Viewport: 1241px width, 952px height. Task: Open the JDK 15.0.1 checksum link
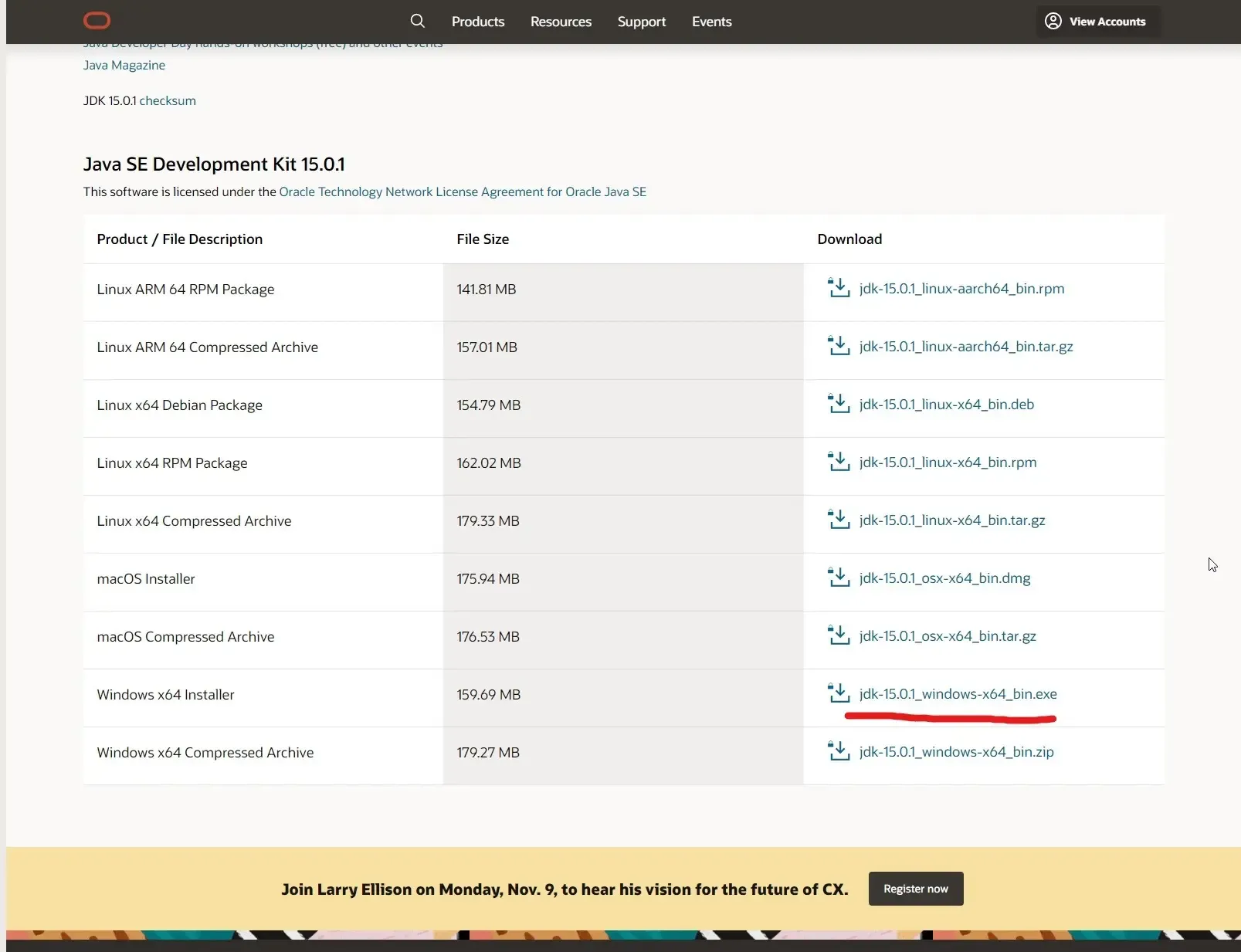point(168,100)
